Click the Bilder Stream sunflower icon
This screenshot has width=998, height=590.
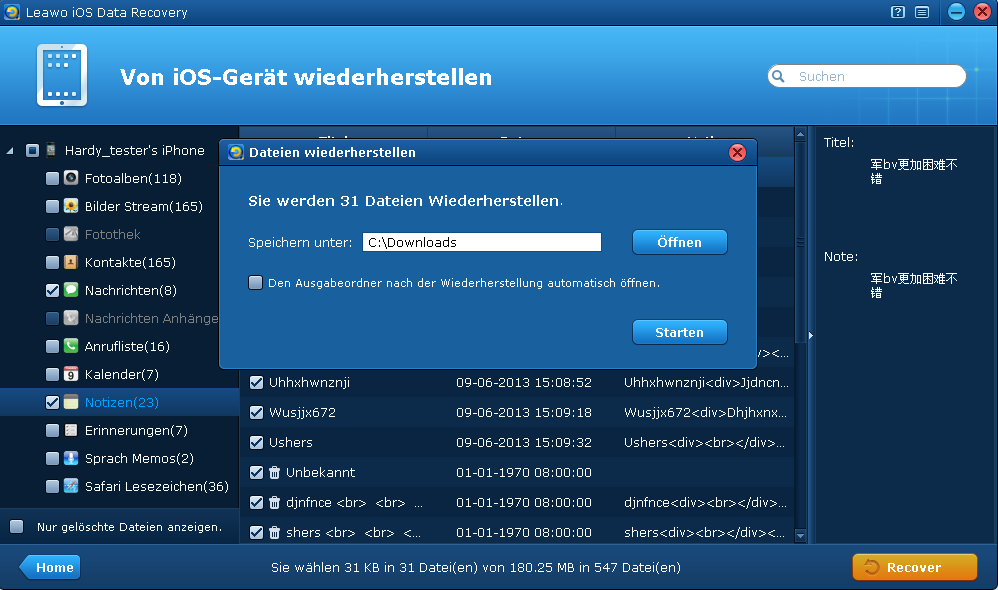pyautogui.click(x=71, y=206)
